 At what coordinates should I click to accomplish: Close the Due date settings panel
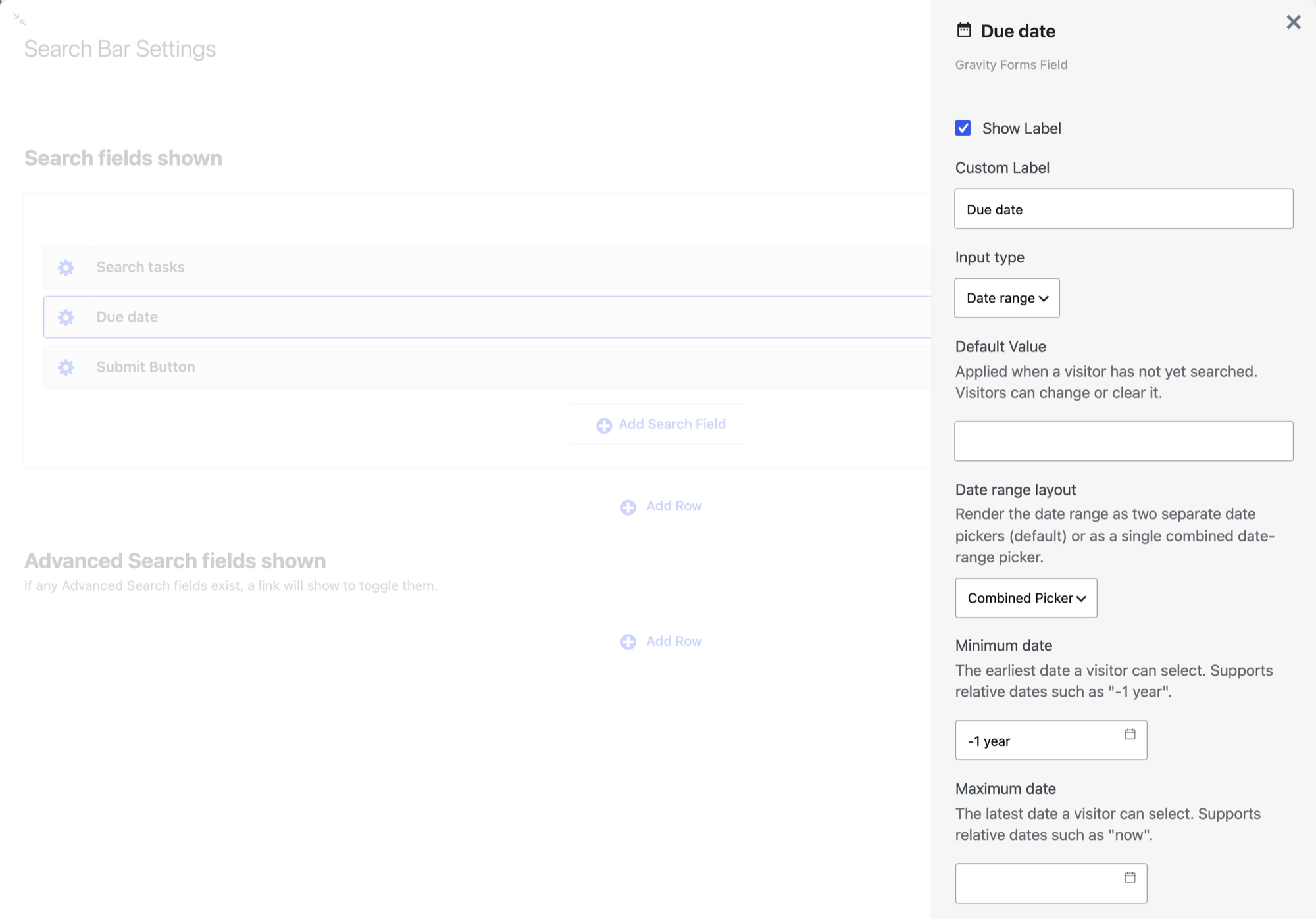click(1293, 22)
